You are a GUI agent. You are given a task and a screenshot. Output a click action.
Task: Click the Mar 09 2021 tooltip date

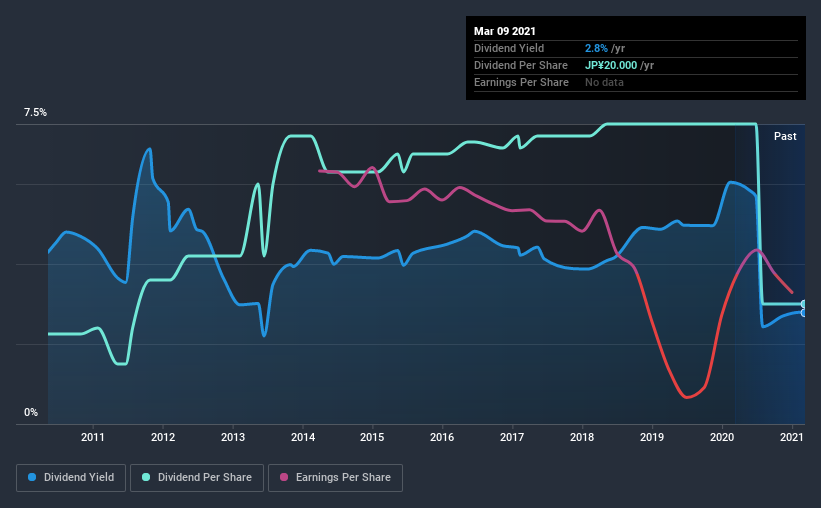click(504, 32)
